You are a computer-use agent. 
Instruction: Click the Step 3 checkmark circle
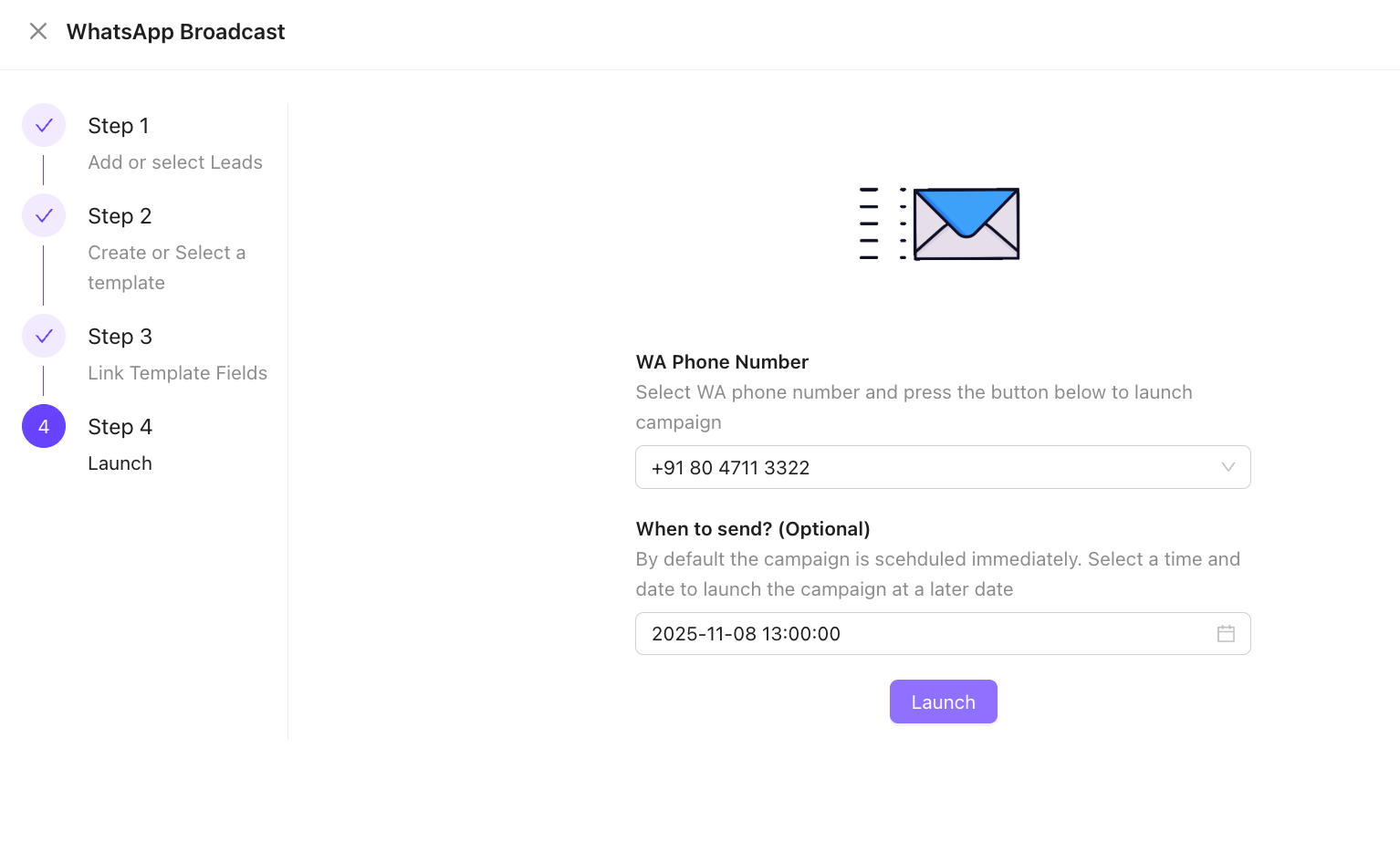tap(44, 337)
